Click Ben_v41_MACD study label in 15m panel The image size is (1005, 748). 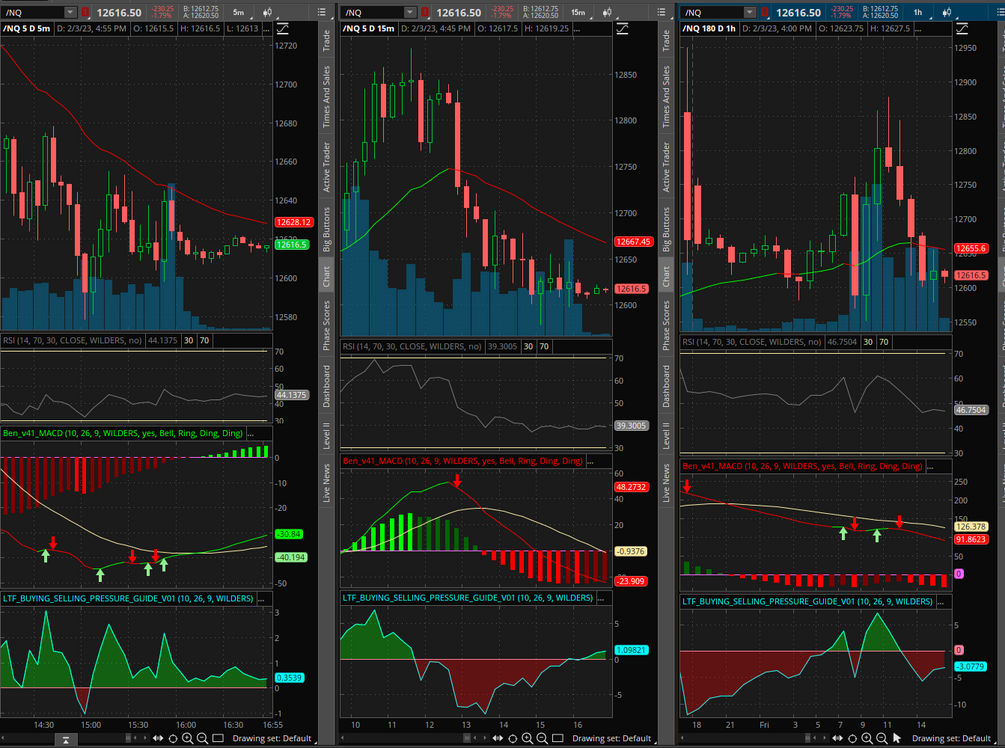pos(462,461)
